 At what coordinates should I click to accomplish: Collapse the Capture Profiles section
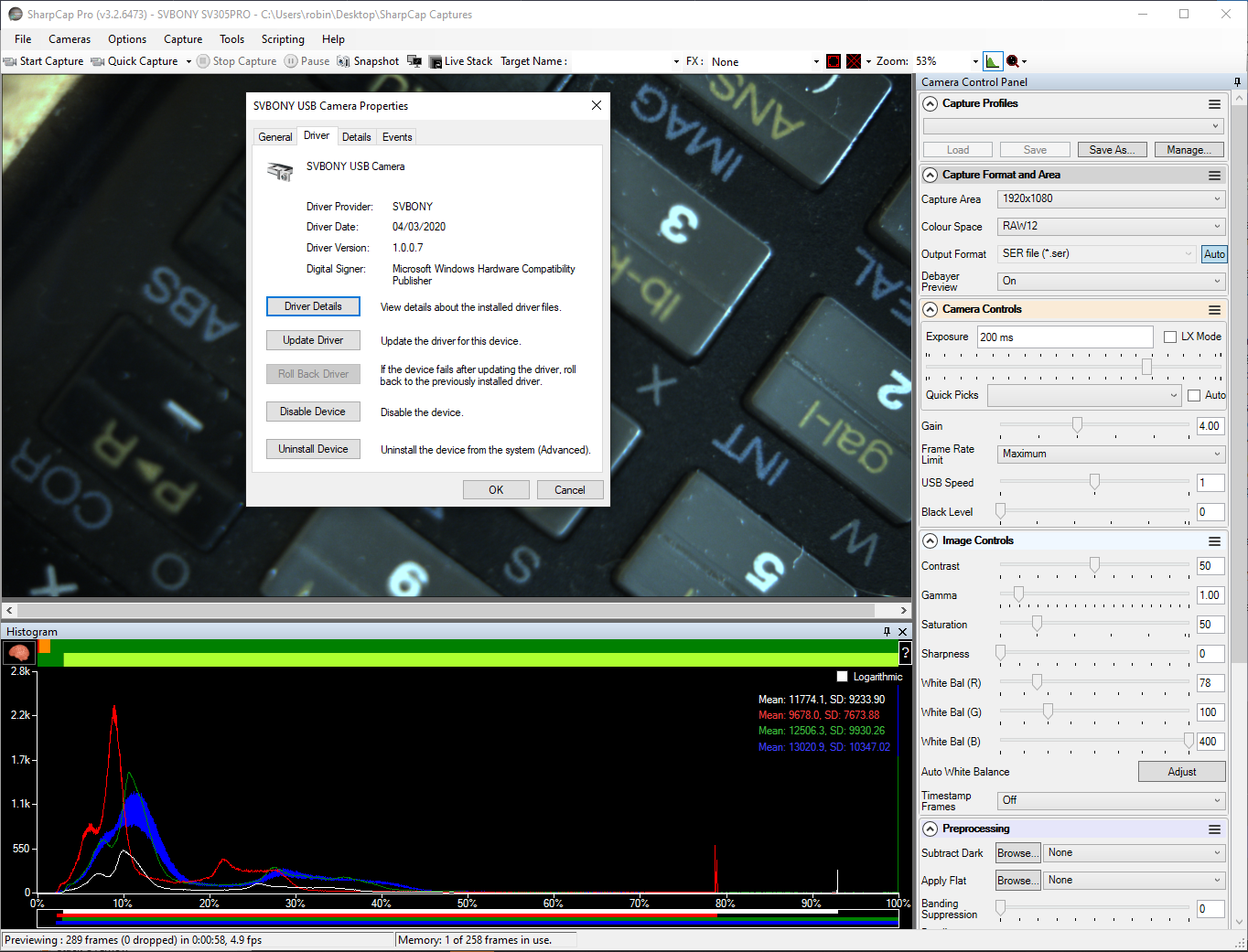pos(931,103)
